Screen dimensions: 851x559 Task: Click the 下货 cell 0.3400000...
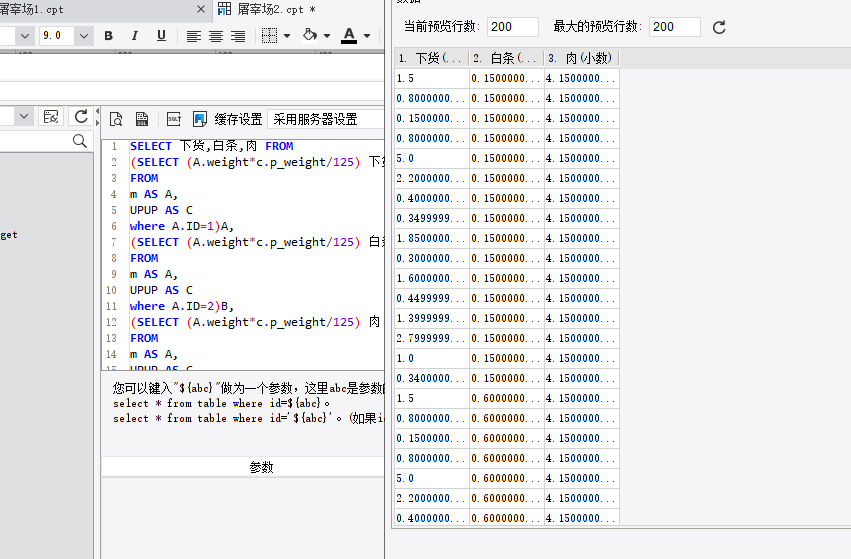(x=432, y=378)
